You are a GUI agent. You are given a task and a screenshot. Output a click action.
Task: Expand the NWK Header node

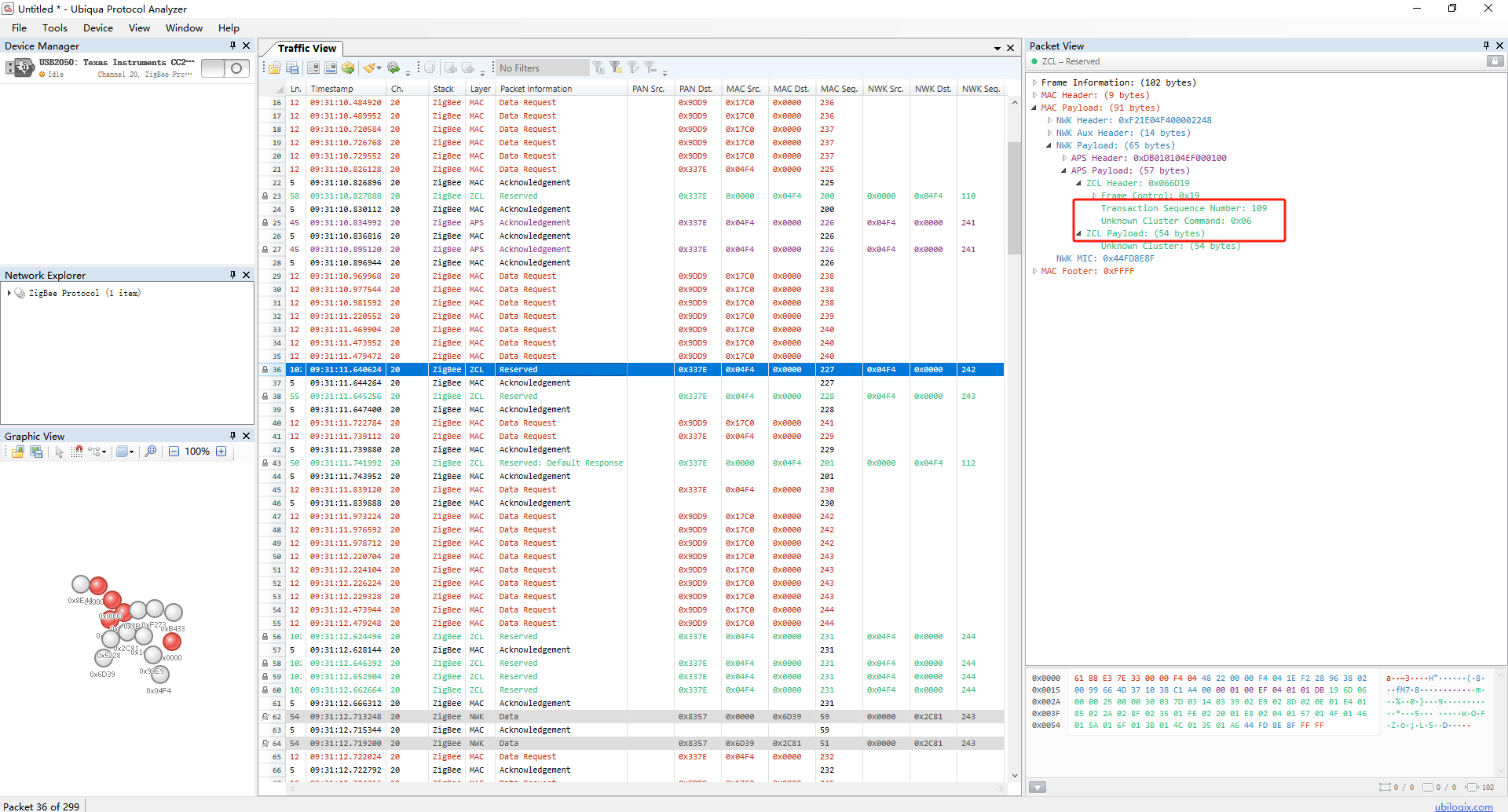coord(1049,120)
